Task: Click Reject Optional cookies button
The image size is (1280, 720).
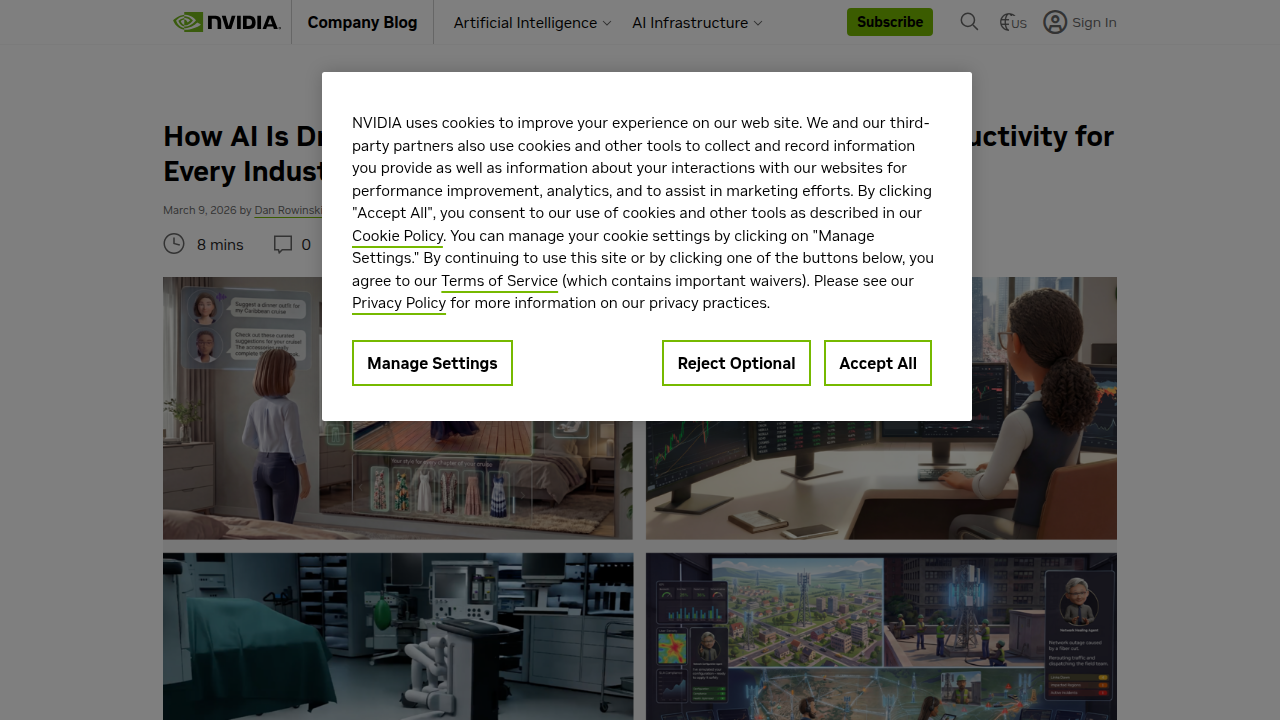Action: [x=736, y=363]
